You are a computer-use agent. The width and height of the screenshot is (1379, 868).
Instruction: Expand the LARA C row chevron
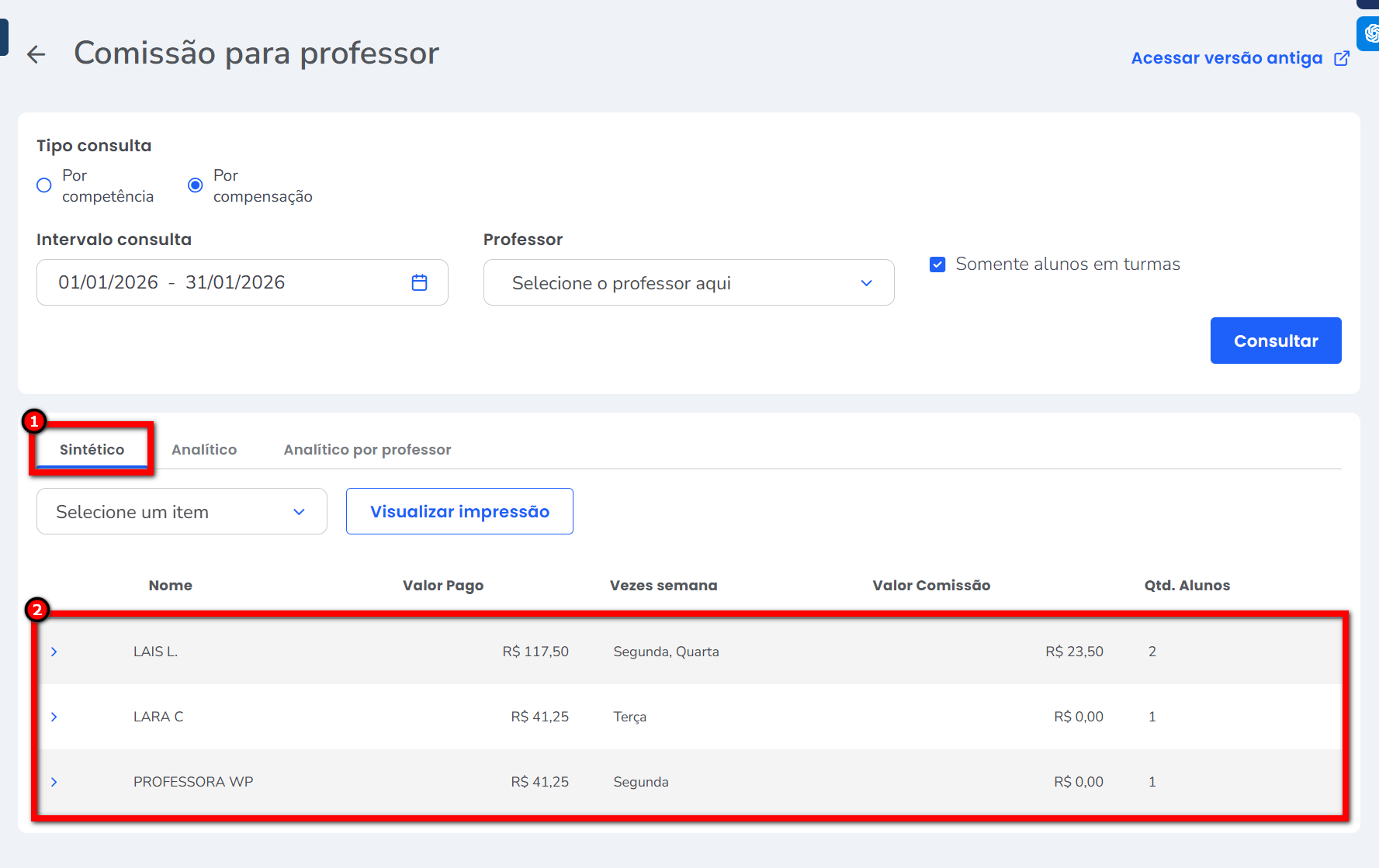pyautogui.click(x=54, y=717)
